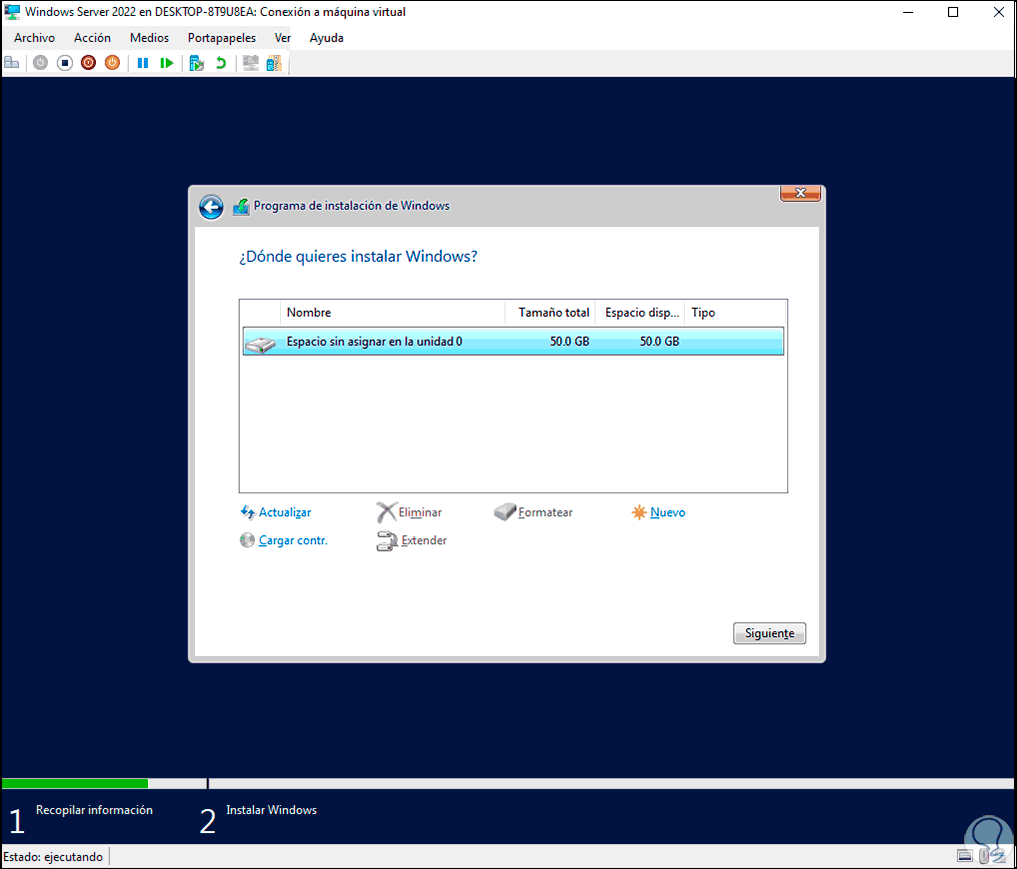The width and height of the screenshot is (1017, 869).
Task: Turn off the VM with the stop icon
Action: [64, 63]
